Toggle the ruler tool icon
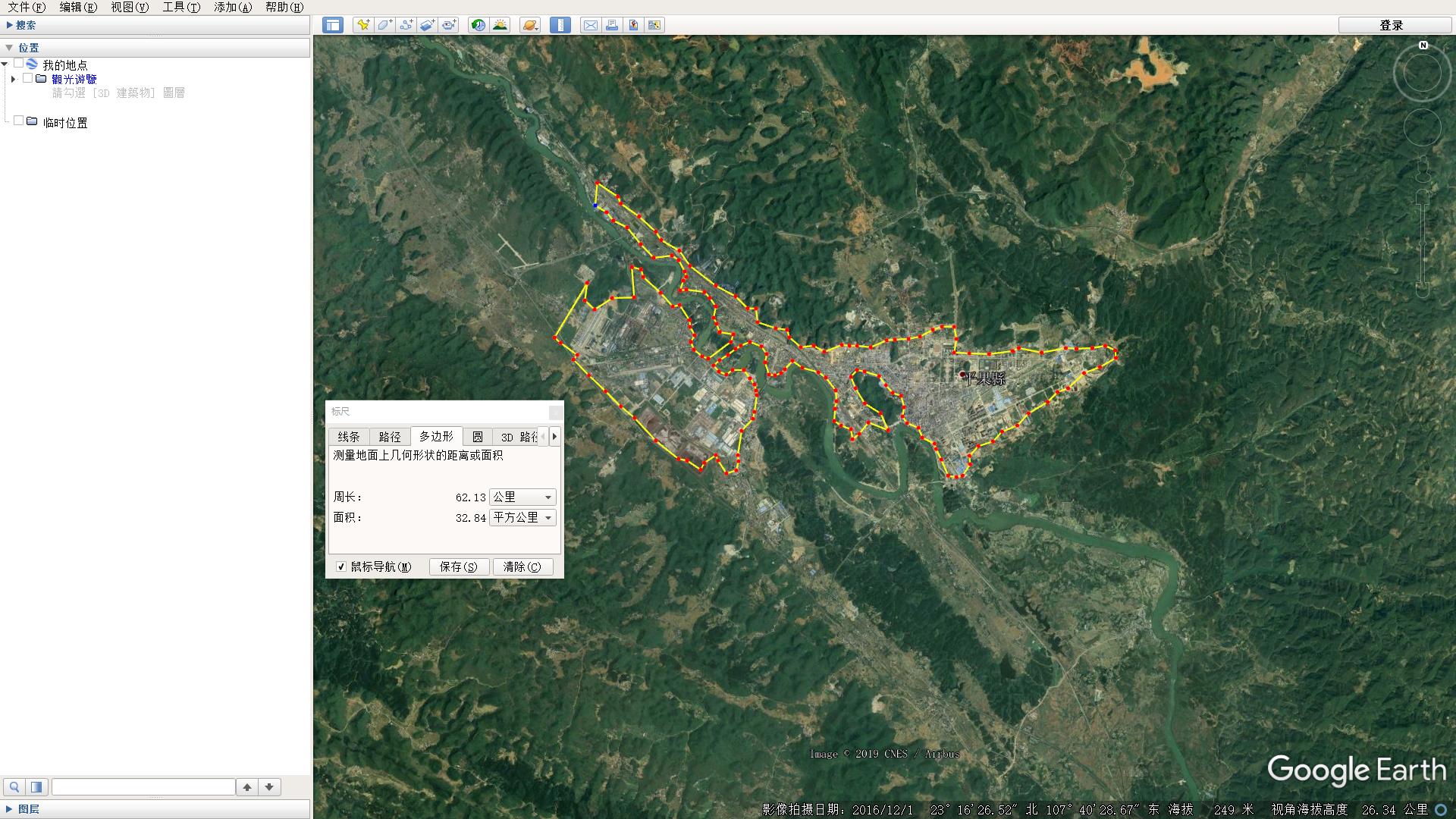Screen dimensions: 1456x819 (560, 25)
